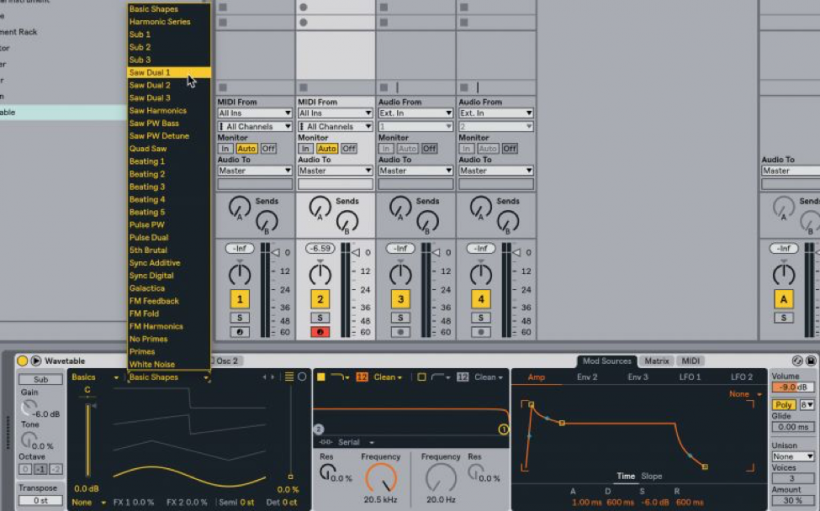Click the Wavetable hot-swap preset icon
820x511 pixels.
(797, 361)
